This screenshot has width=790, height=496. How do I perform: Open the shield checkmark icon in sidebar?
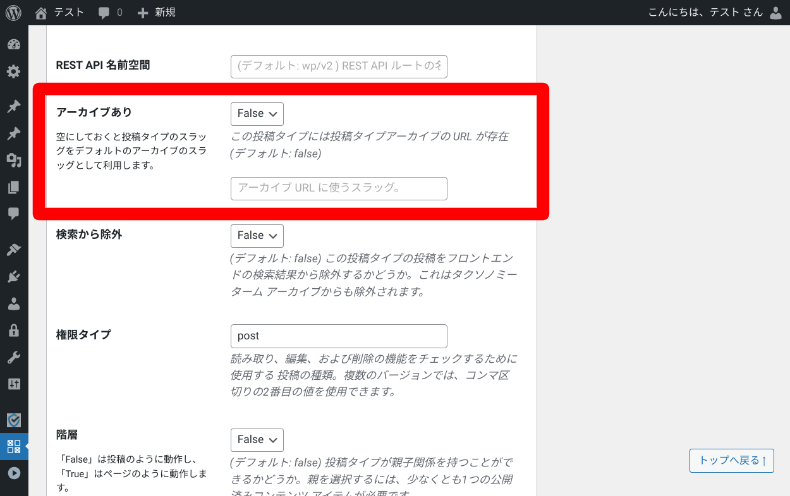click(14, 419)
